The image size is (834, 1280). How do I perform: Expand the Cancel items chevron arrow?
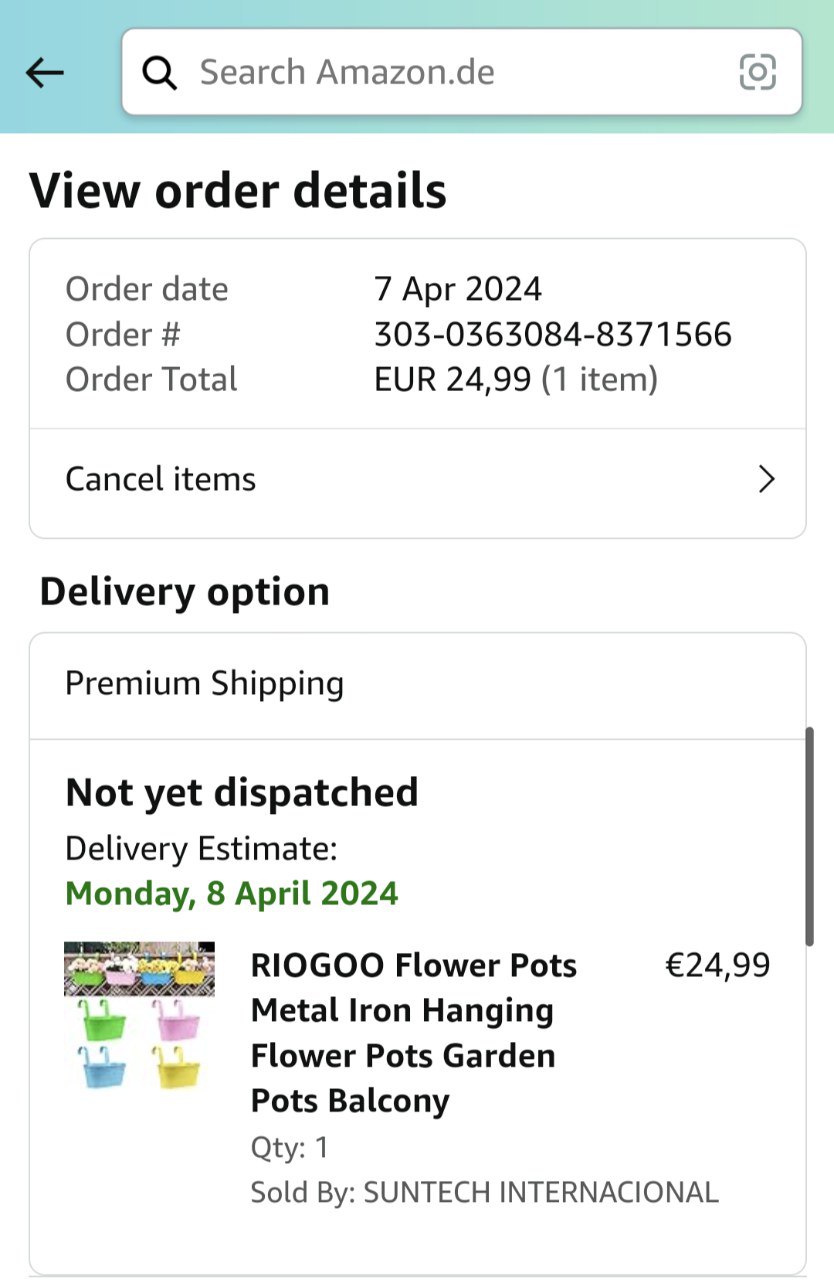(766, 480)
